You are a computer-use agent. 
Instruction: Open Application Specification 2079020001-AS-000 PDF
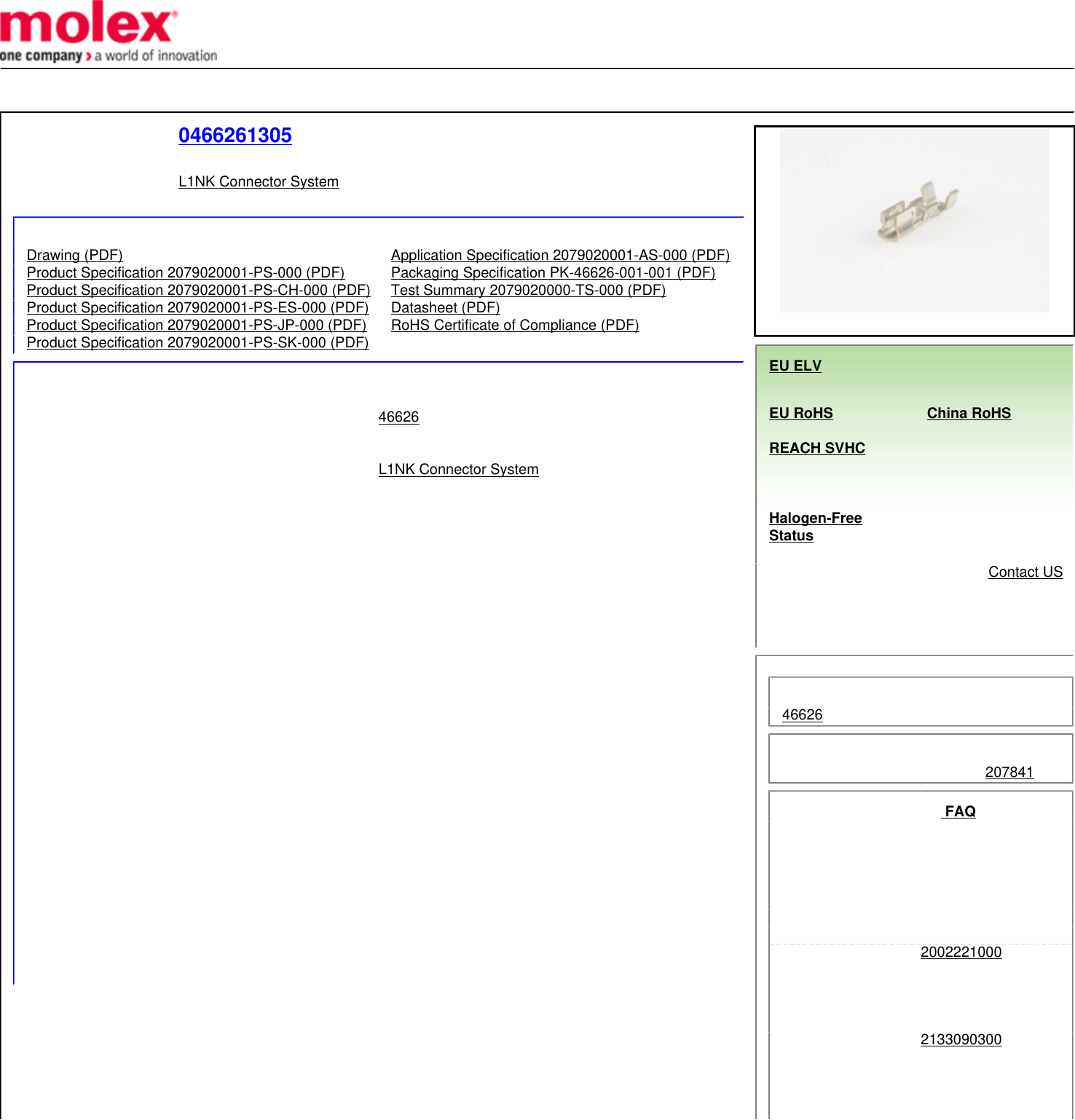click(560, 256)
